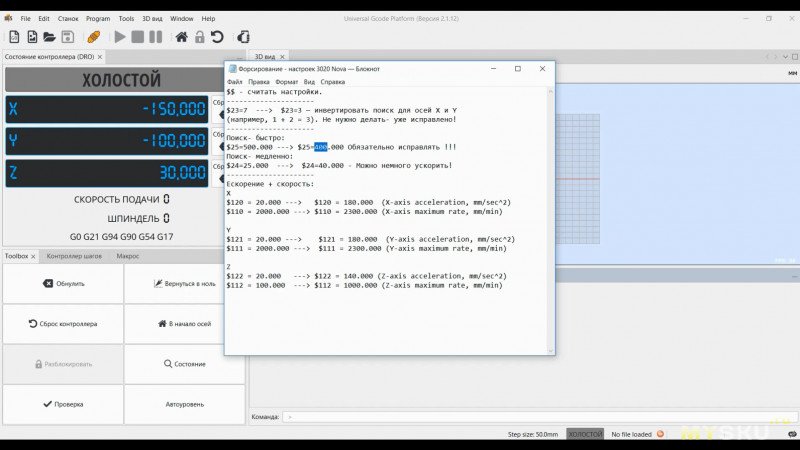The height and width of the screenshot is (450, 800).
Task: Open the Help menu
Action: 208,18
